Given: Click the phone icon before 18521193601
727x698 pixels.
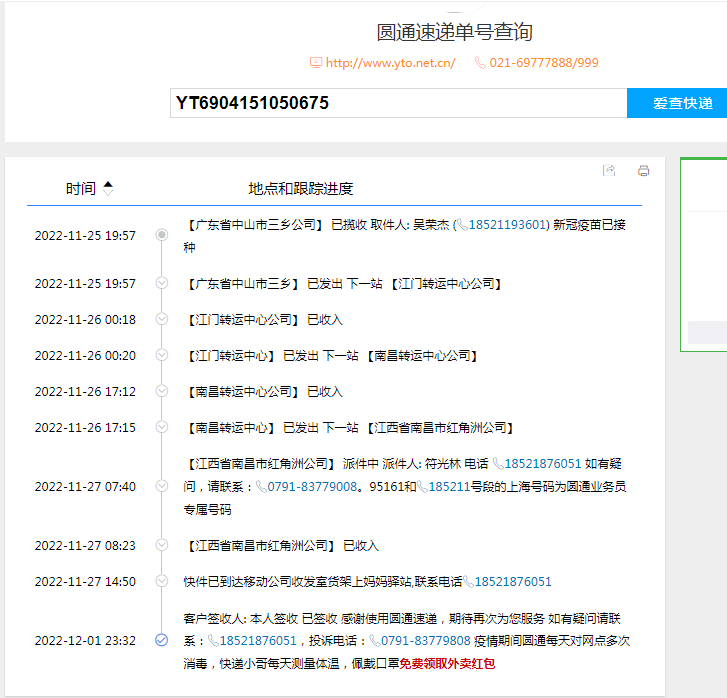Looking at the screenshot, I should 463,225.
